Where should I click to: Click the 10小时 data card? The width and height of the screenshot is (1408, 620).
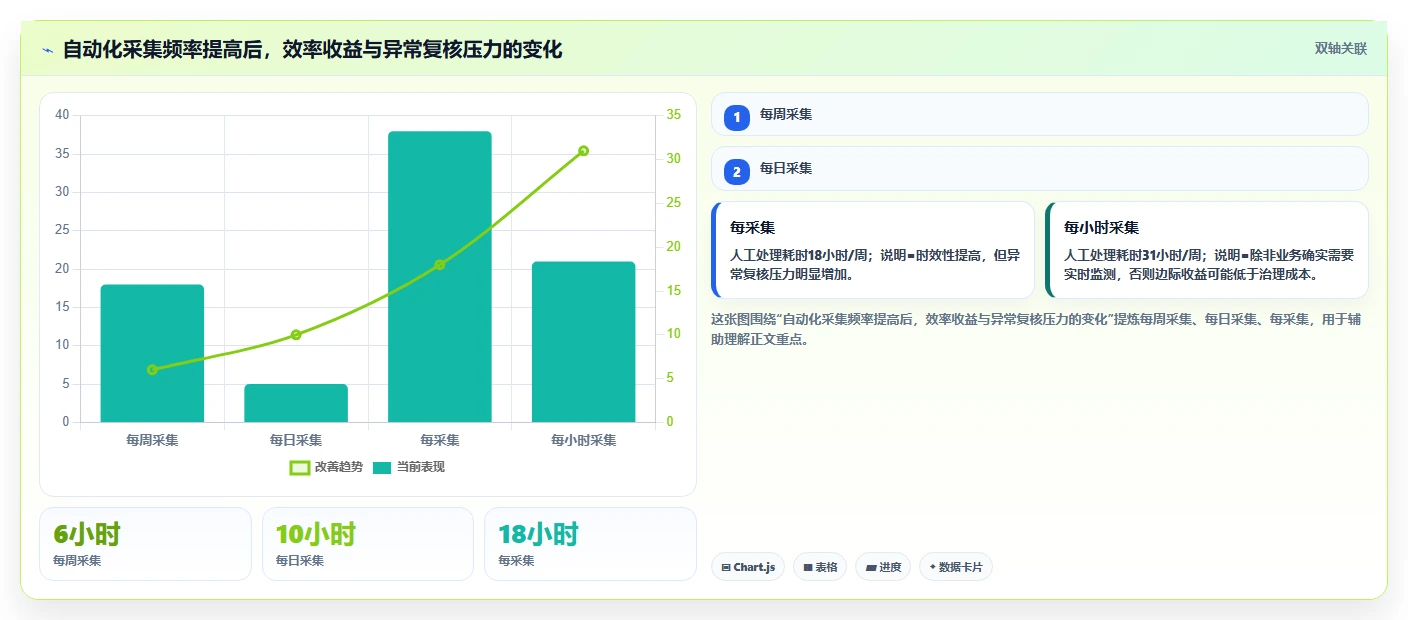367,544
